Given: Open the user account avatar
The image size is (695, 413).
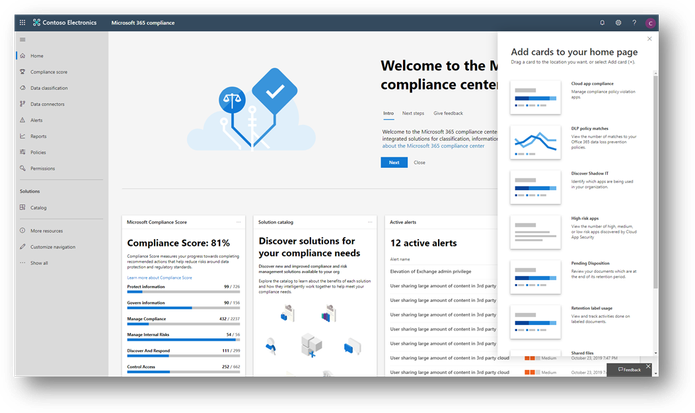Looking at the screenshot, I should [x=650, y=23].
